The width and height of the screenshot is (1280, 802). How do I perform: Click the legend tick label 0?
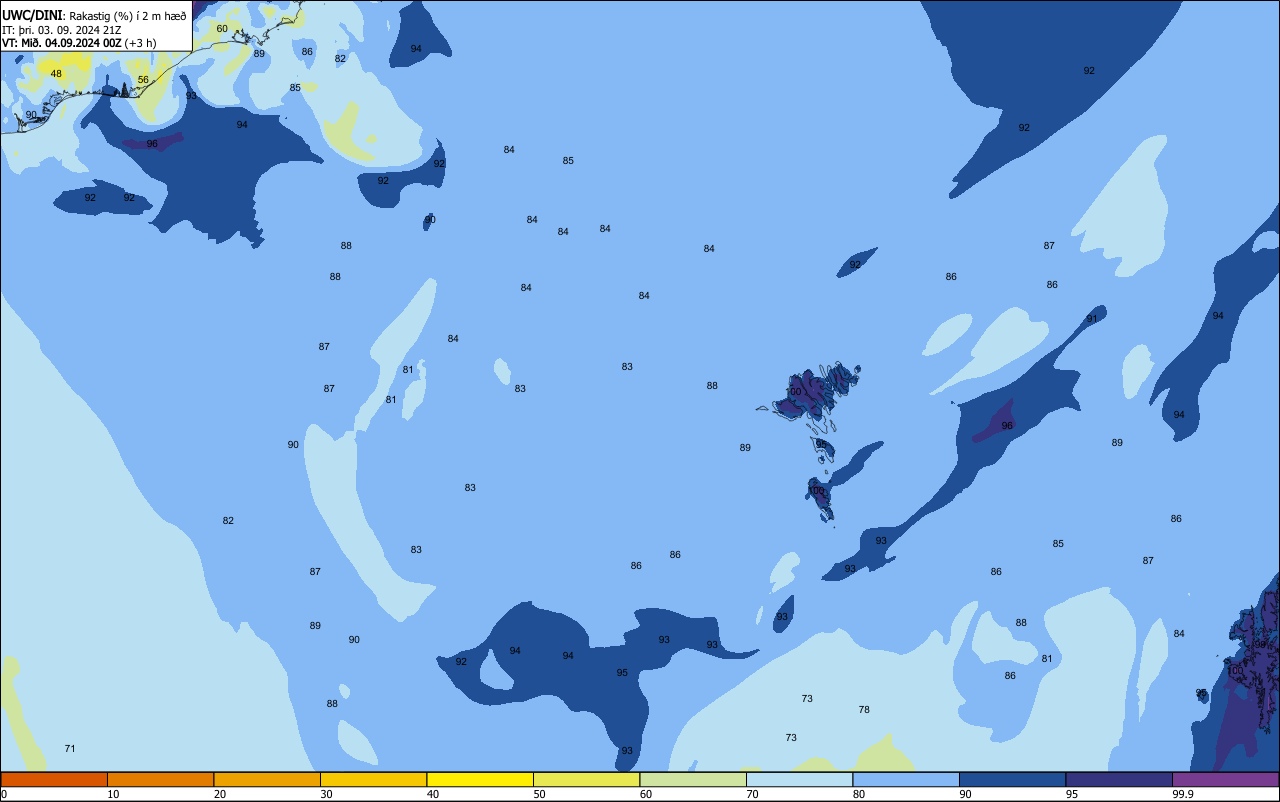(x=4, y=794)
